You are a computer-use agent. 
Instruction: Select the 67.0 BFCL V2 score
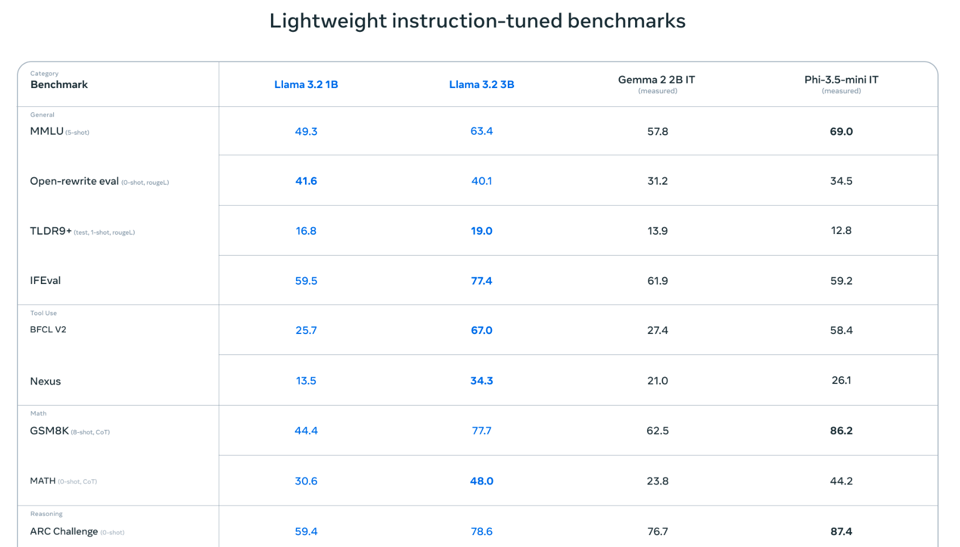tap(481, 330)
